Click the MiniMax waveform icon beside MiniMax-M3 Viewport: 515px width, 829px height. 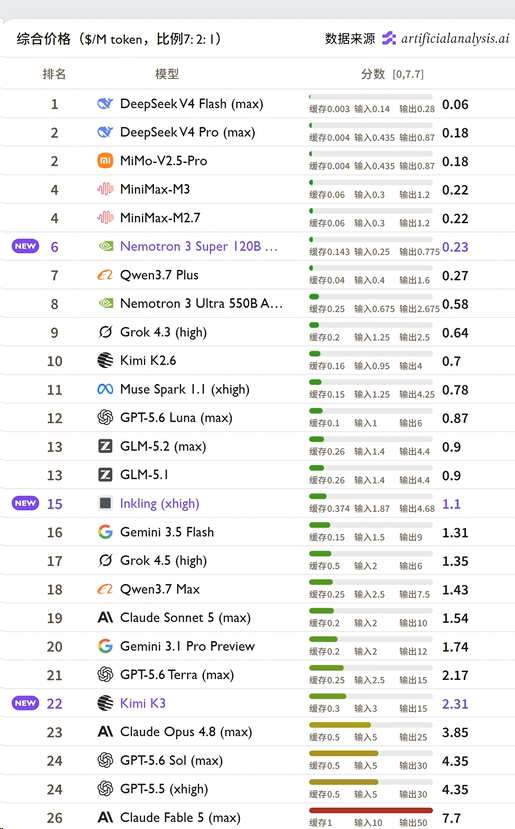(105, 189)
